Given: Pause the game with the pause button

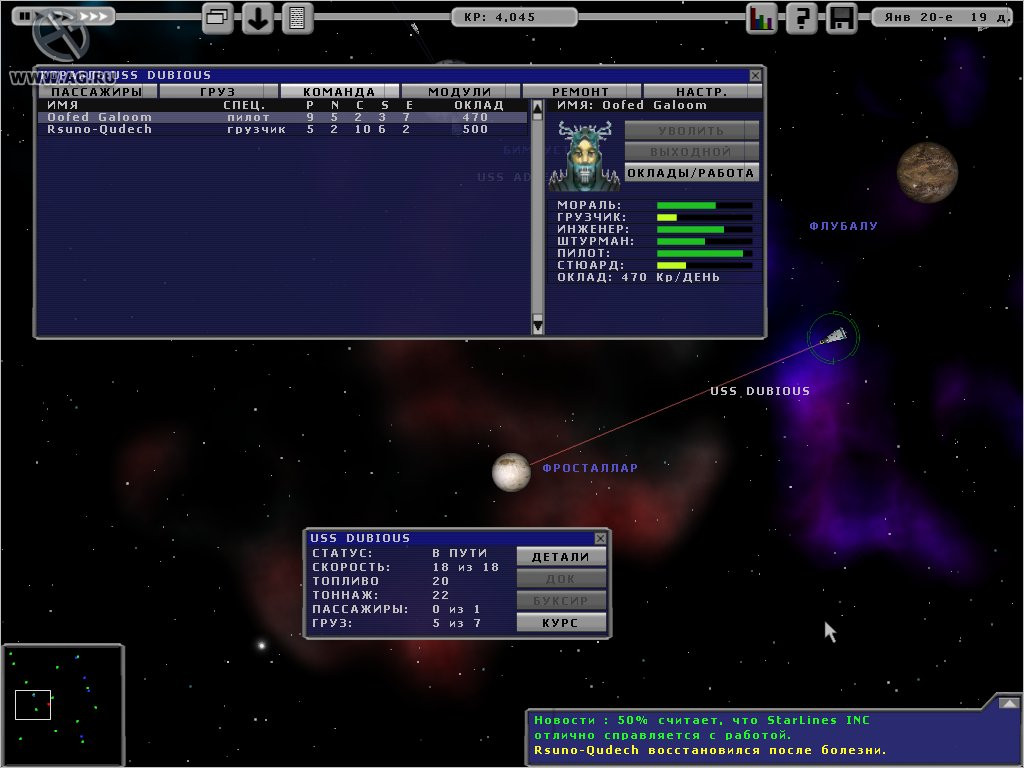Looking at the screenshot, I should [x=25, y=16].
